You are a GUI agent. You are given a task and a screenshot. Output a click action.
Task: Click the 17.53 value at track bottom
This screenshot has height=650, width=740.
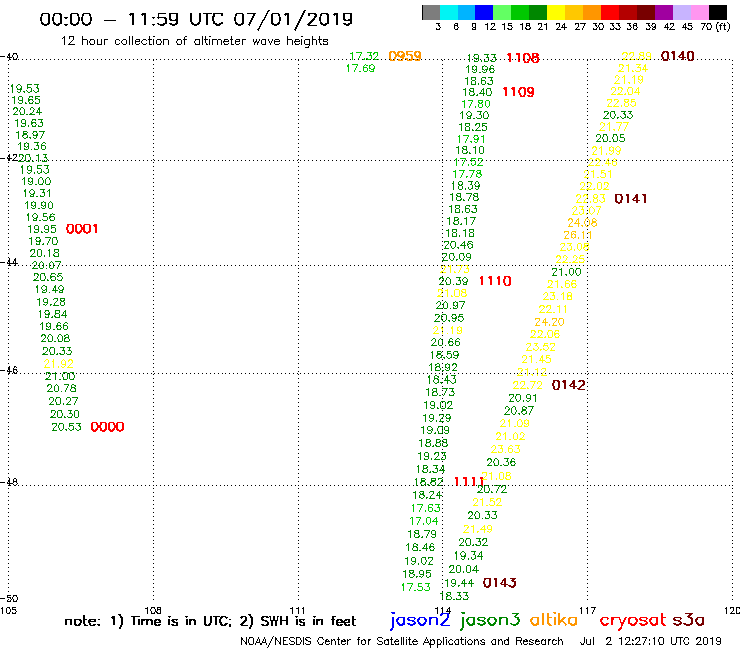point(416,587)
